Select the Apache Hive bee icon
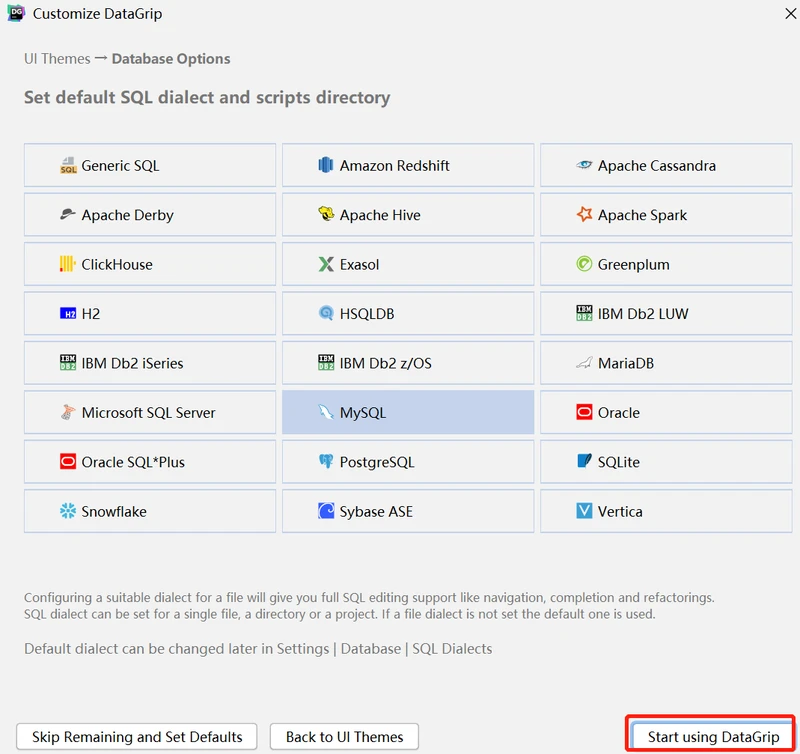 (x=326, y=214)
